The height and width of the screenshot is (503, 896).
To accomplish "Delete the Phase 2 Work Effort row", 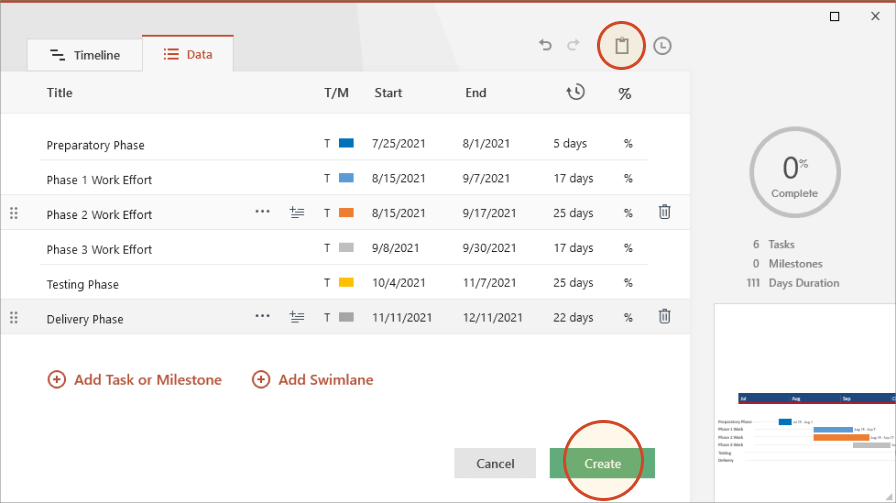I will 665,212.
